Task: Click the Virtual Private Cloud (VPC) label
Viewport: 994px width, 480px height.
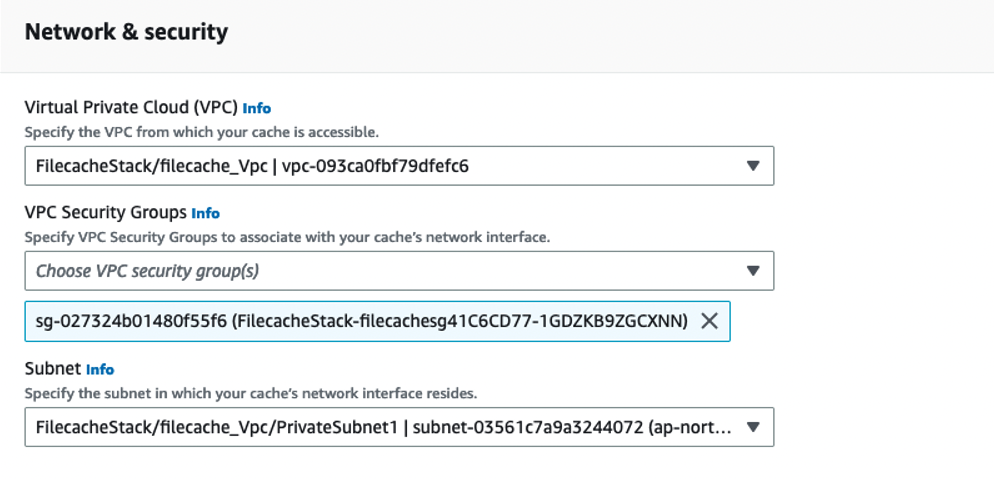Action: tap(130, 107)
